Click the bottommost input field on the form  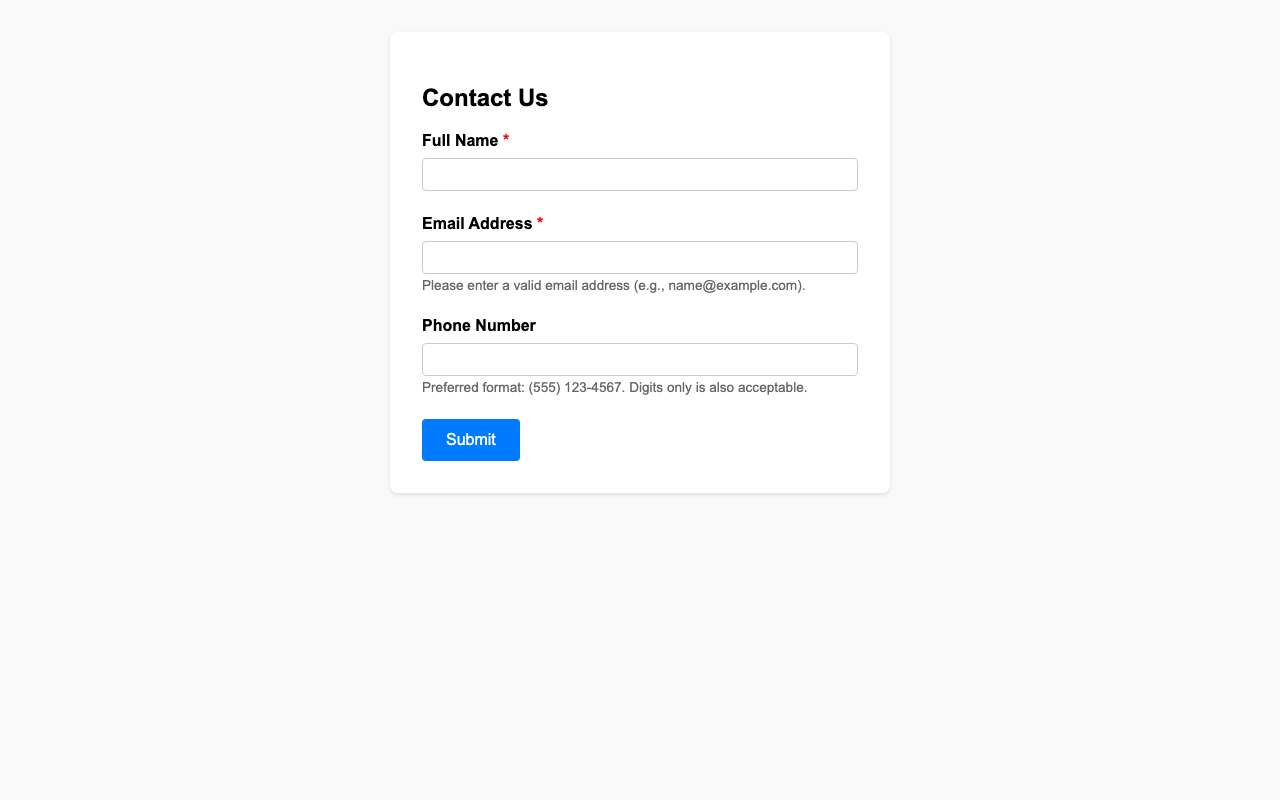pyautogui.click(x=639, y=358)
